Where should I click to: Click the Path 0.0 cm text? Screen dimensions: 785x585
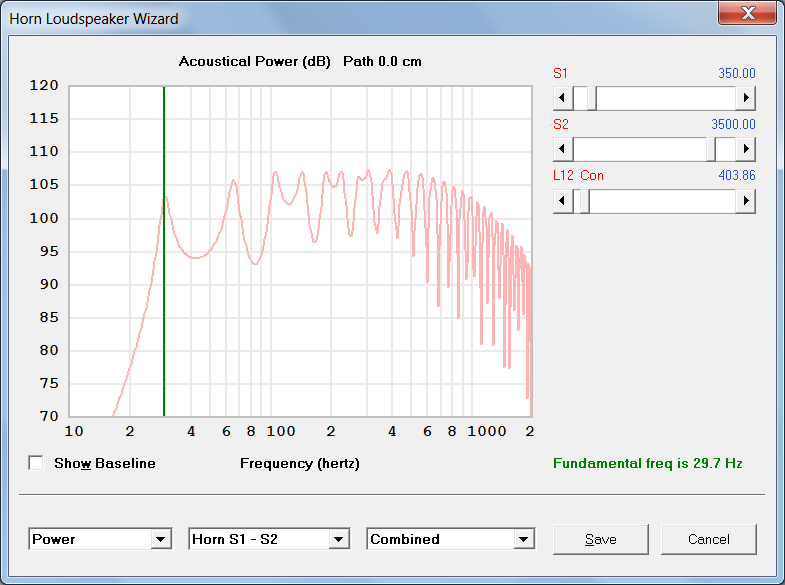382,62
